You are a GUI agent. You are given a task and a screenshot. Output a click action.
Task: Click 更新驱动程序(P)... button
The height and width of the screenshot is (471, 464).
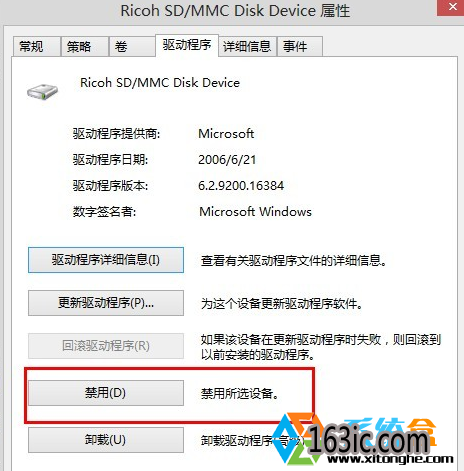[106, 303]
